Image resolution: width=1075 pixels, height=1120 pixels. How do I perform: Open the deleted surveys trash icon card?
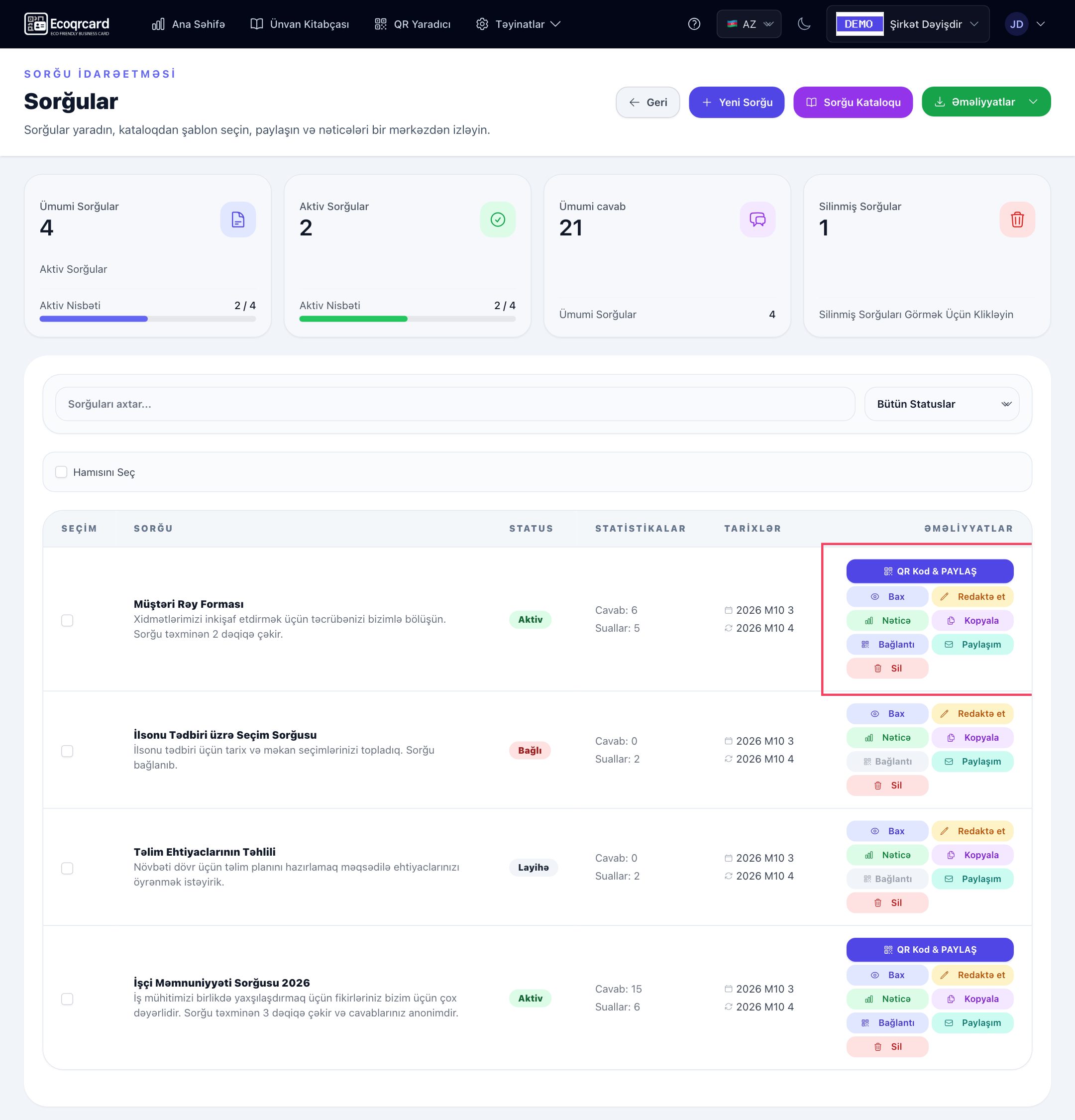(1017, 220)
